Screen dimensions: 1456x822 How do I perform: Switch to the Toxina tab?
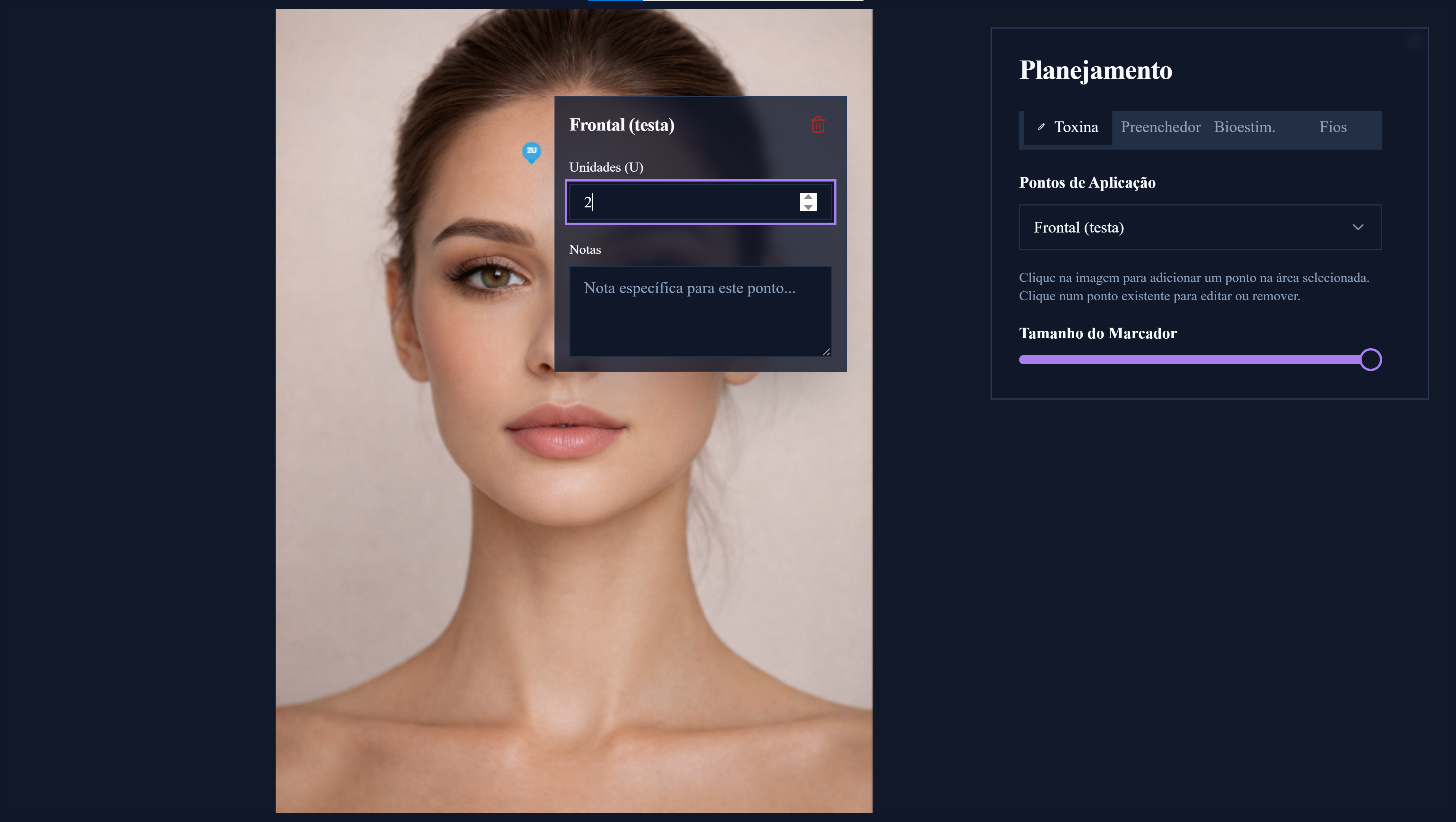[x=1075, y=127]
